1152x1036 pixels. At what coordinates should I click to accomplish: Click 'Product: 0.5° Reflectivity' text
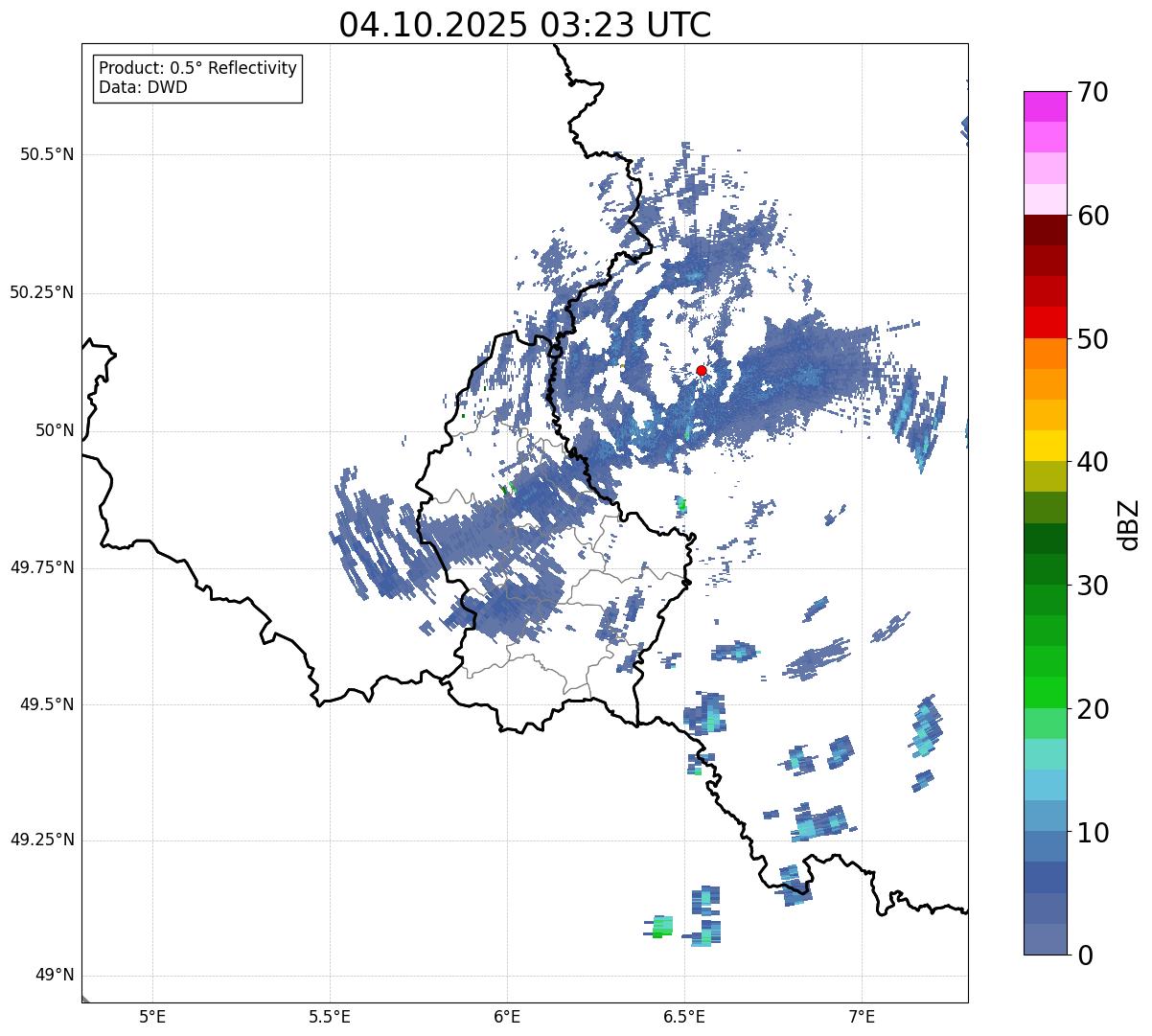click(x=197, y=68)
